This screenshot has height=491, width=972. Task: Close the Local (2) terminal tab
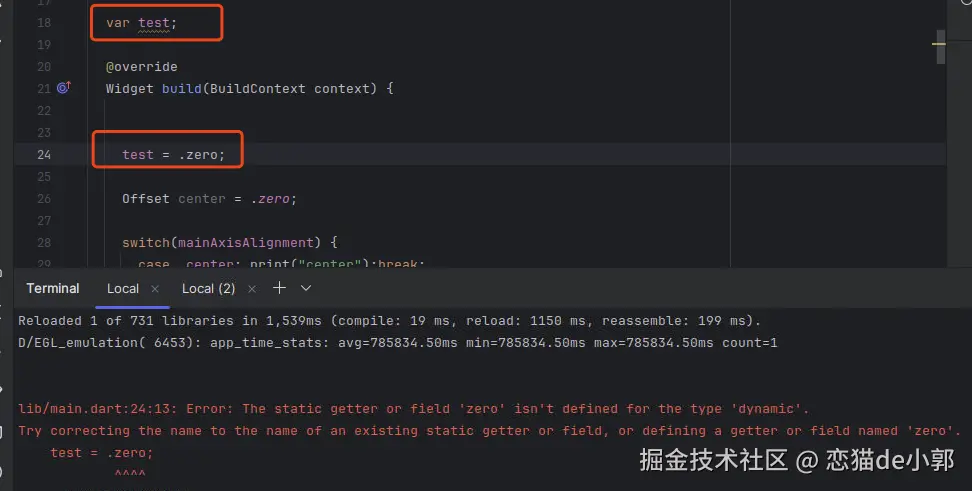251,288
